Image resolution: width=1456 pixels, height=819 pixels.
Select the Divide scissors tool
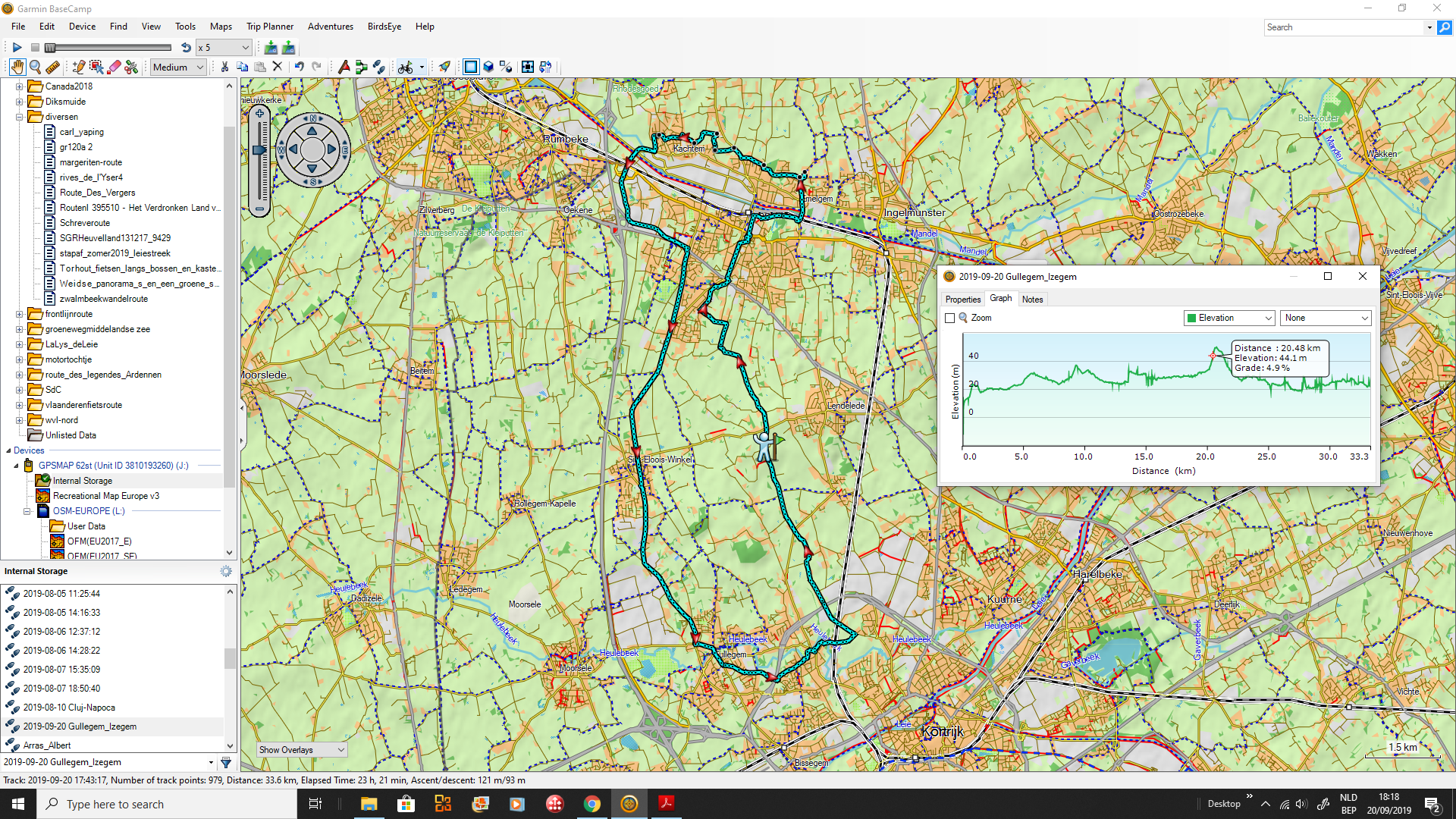click(131, 67)
